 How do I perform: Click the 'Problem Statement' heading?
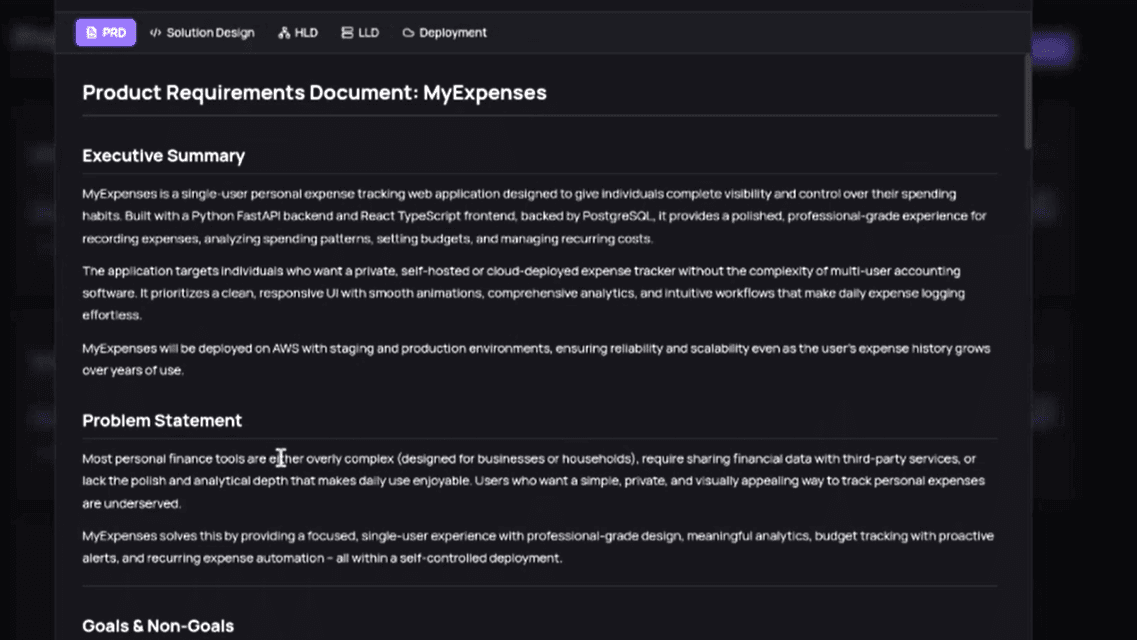point(162,420)
